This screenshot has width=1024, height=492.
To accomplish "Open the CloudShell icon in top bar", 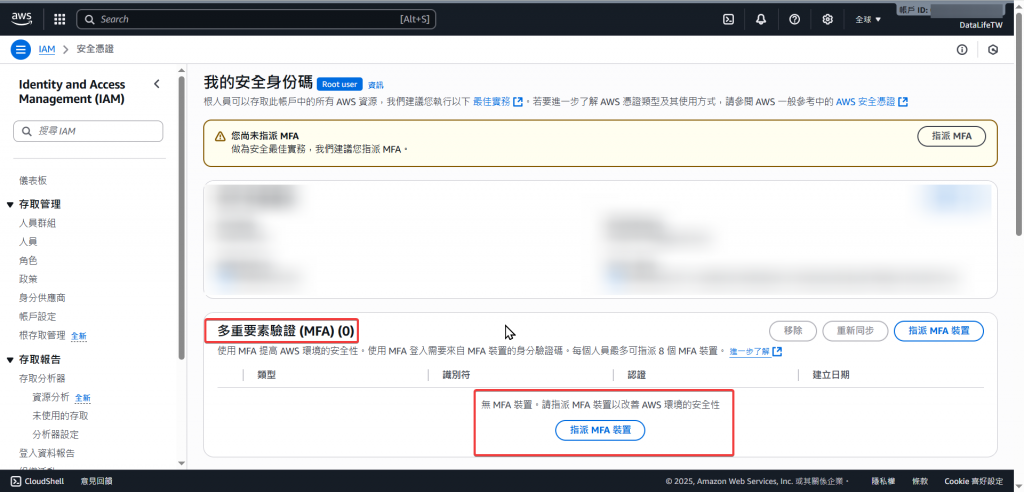I will 728,20.
